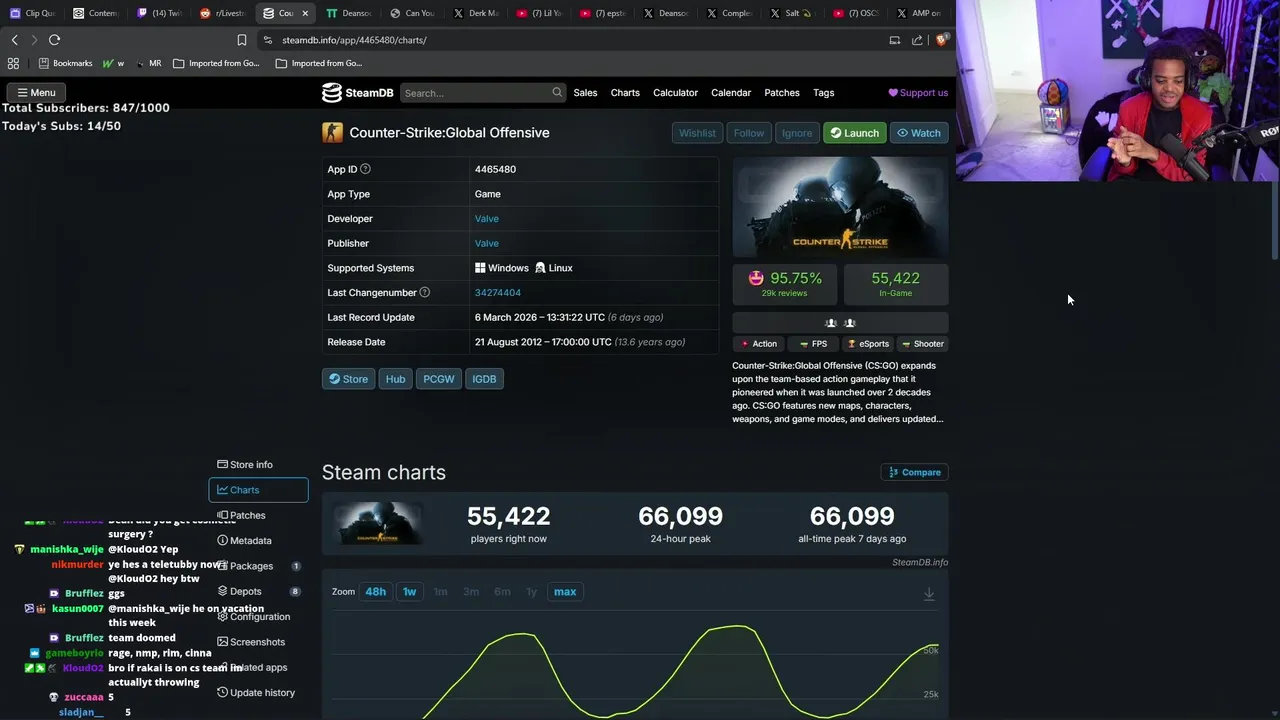This screenshot has width=1280, height=720.
Task: Open Calendar in the top navigation
Action: pyautogui.click(x=731, y=93)
